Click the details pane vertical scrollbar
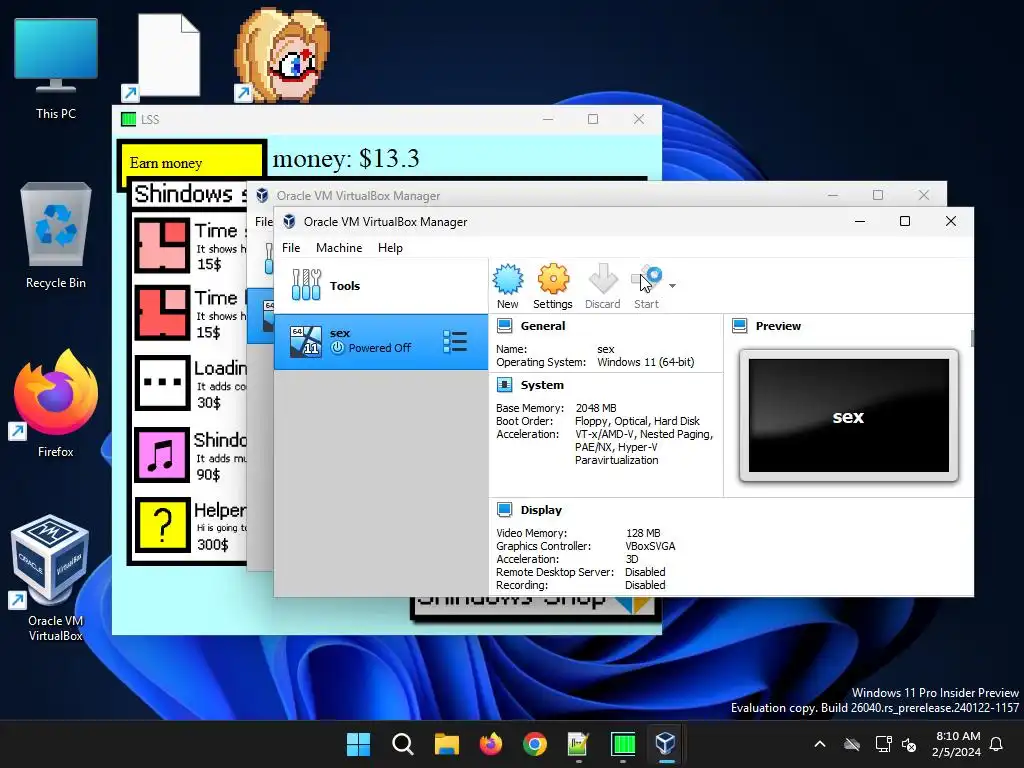 (x=972, y=338)
